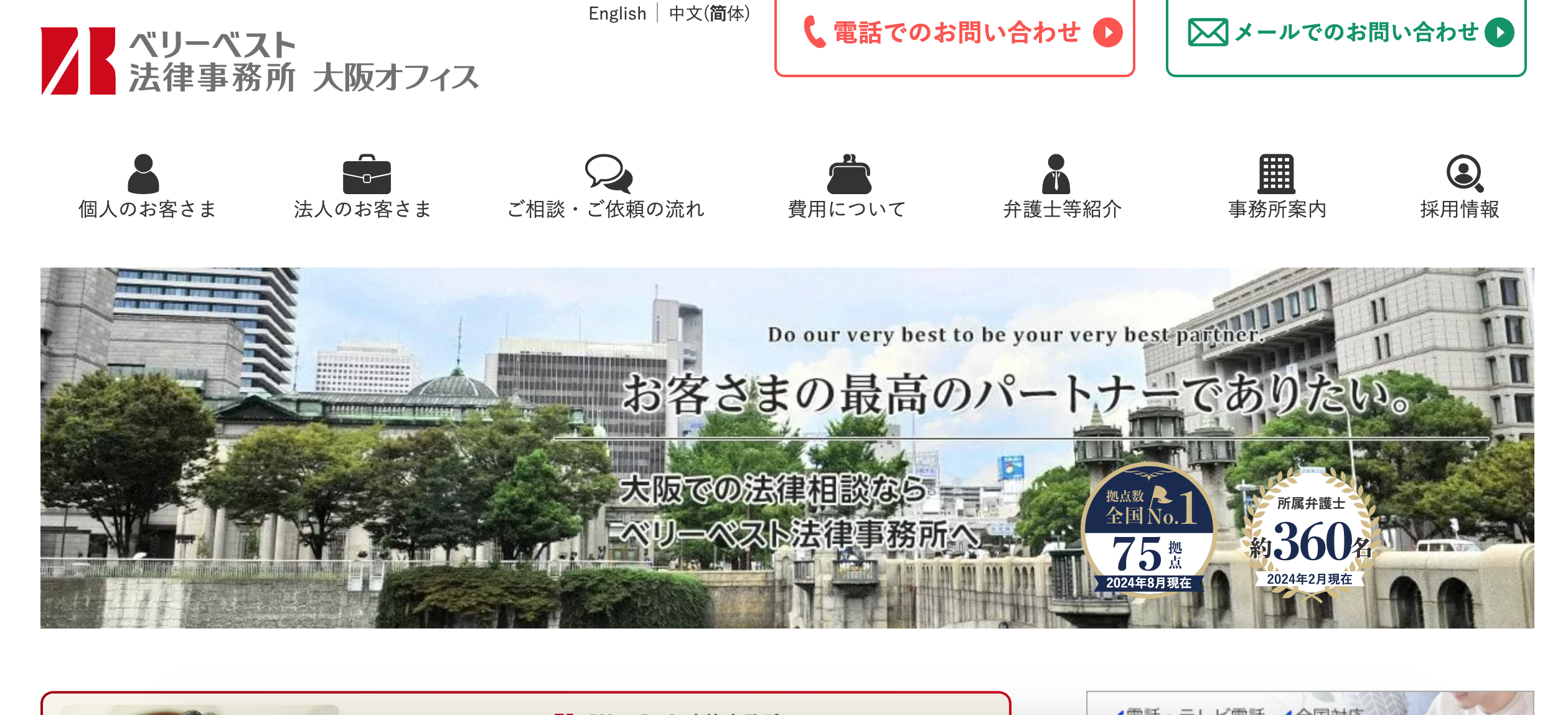
Task: Click the magnifier person icon for 採用情報
Action: pyautogui.click(x=1464, y=174)
